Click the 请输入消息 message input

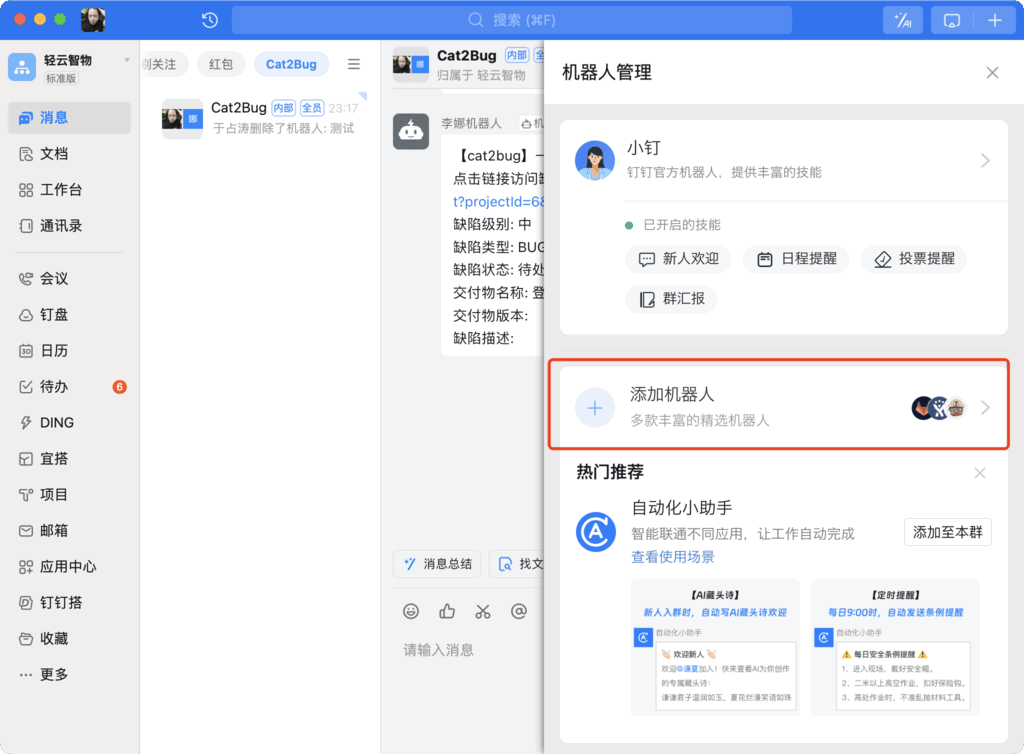tap(438, 650)
